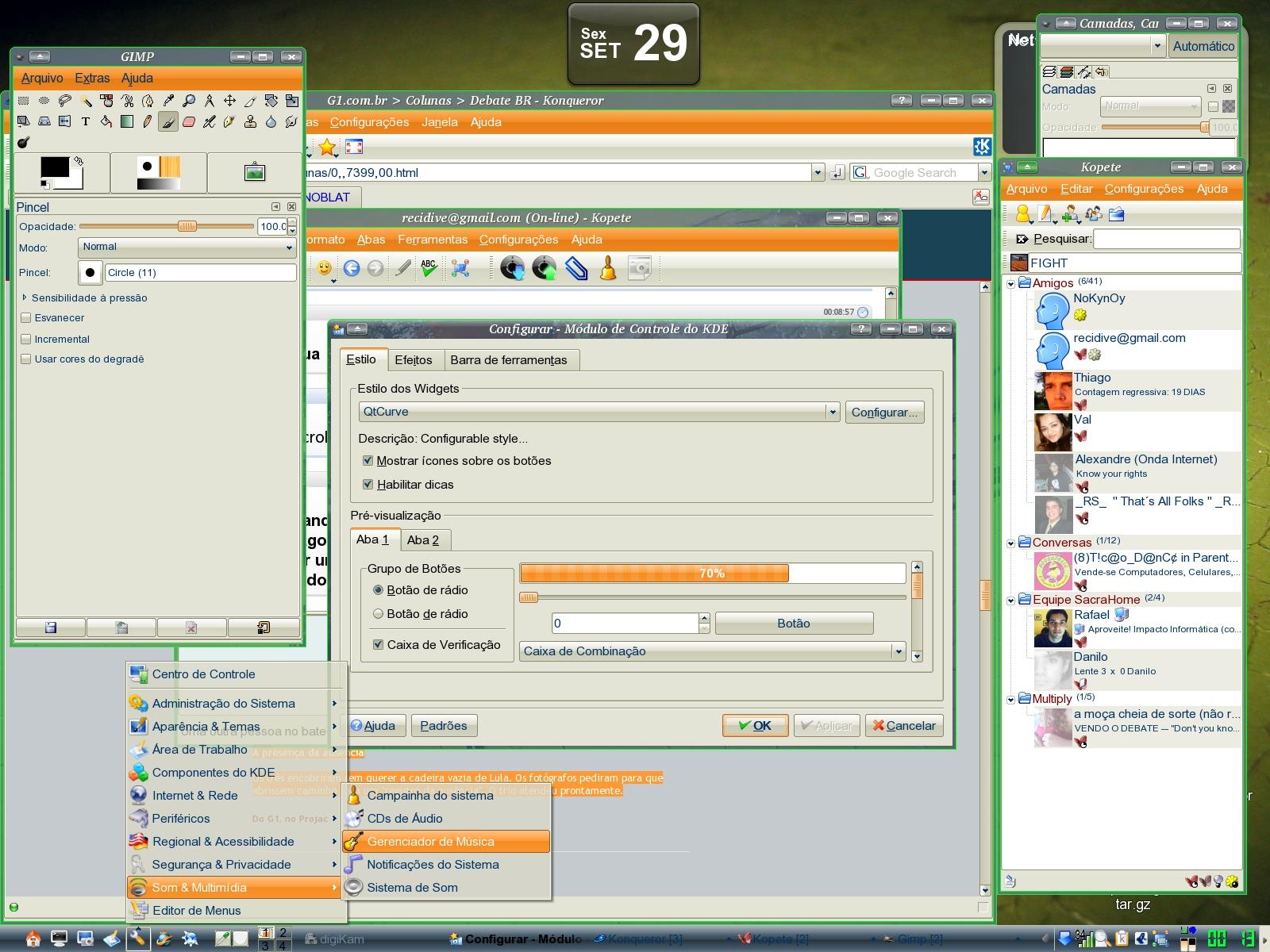Open the smiley emoticon picker in Kopete chat
1270x952 pixels.
(x=324, y=268)
